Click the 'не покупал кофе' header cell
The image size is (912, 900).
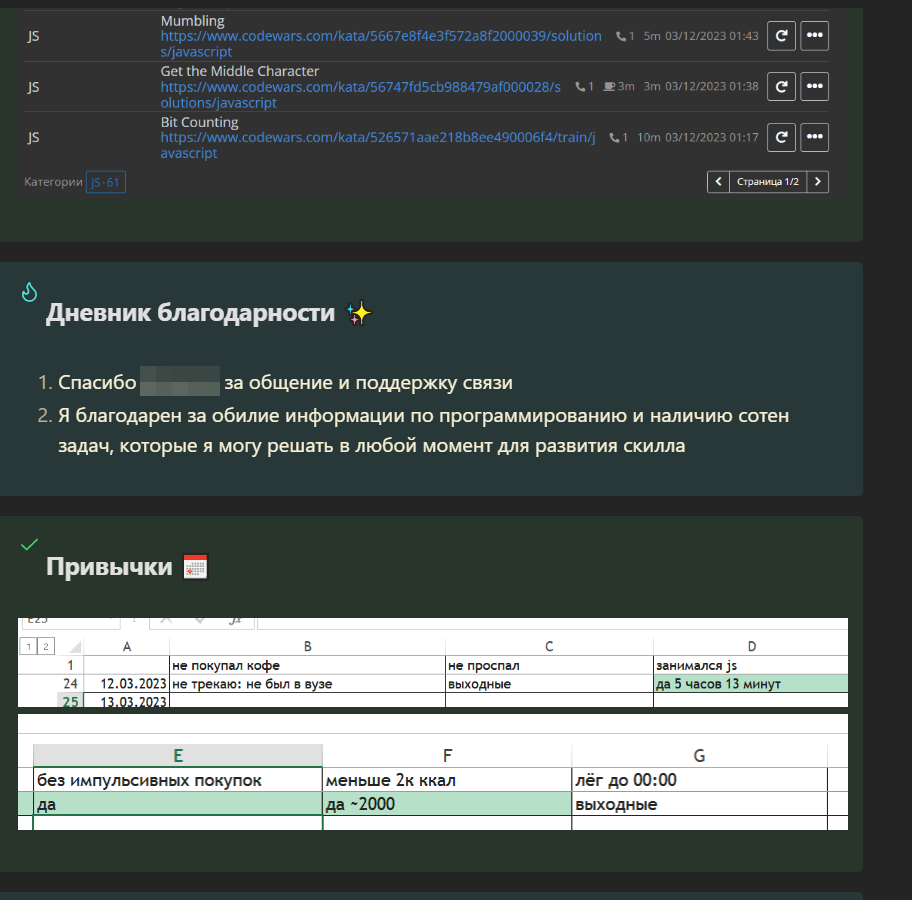[x=307, y=665]
